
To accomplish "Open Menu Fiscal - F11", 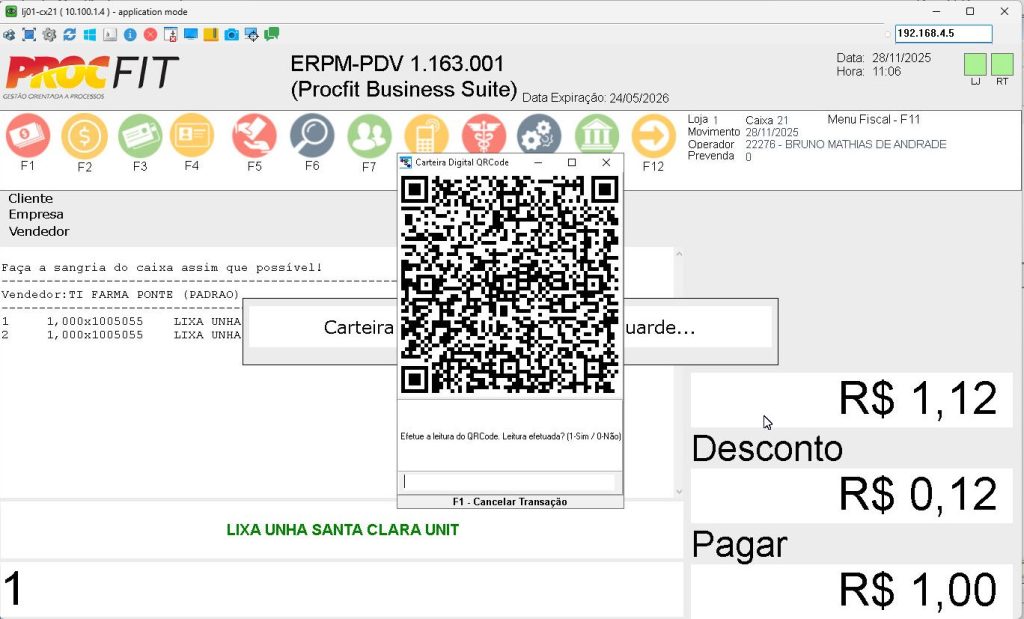I will 873,119.
